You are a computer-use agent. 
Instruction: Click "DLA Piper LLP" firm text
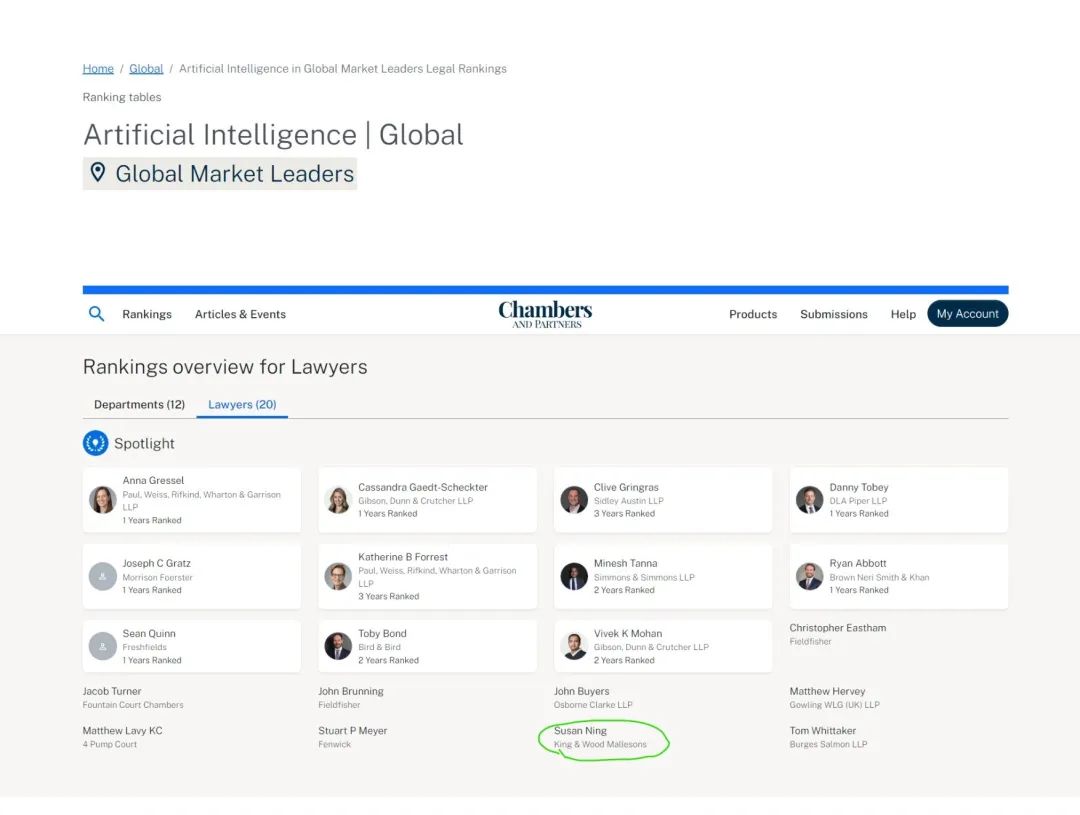858,501
